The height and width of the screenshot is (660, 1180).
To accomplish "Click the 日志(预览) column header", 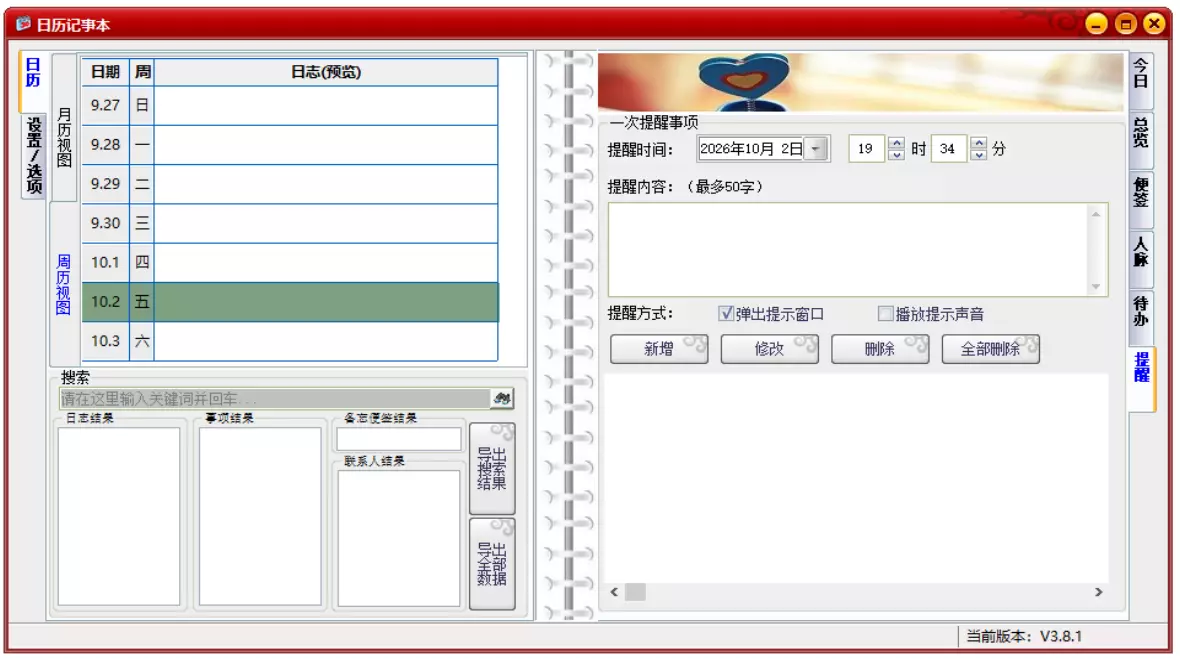I will coord(326,72).
